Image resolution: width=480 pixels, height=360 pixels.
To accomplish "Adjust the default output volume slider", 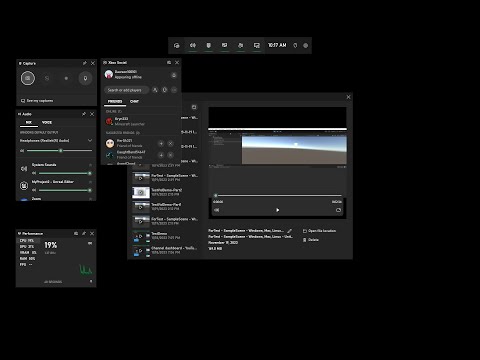I will pyautogui.click(x=60, y=151).
